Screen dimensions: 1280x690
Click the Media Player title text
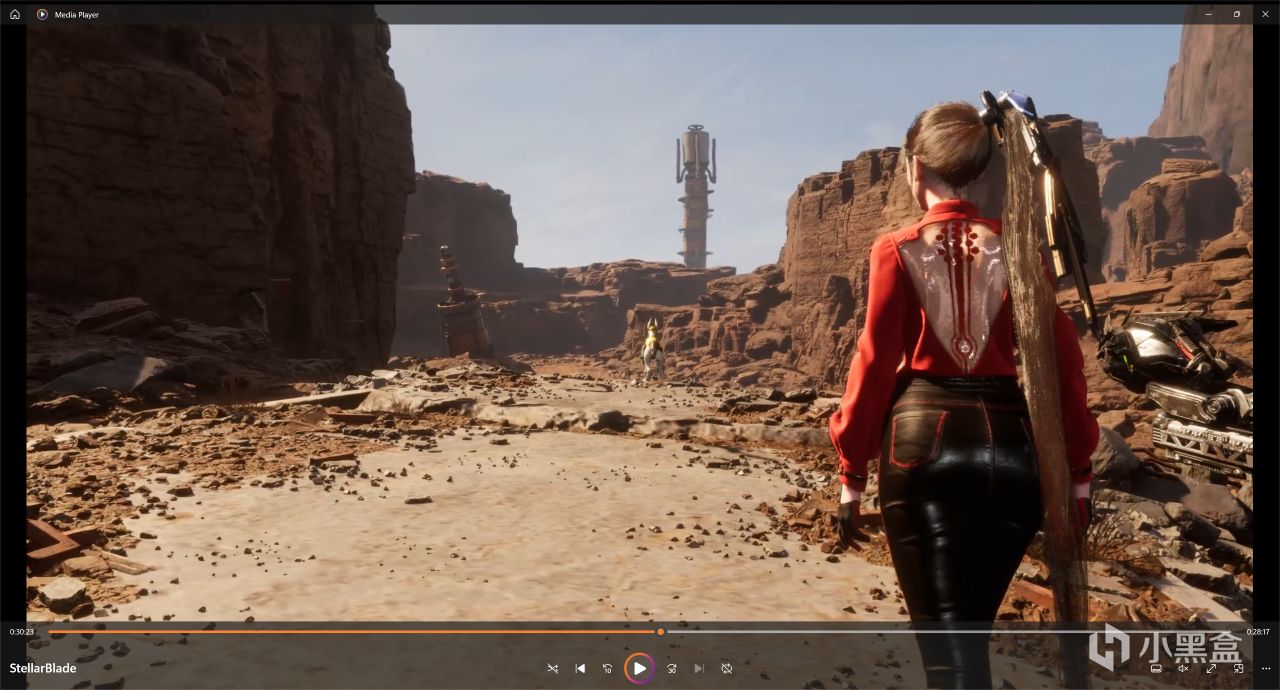[76, 15]
